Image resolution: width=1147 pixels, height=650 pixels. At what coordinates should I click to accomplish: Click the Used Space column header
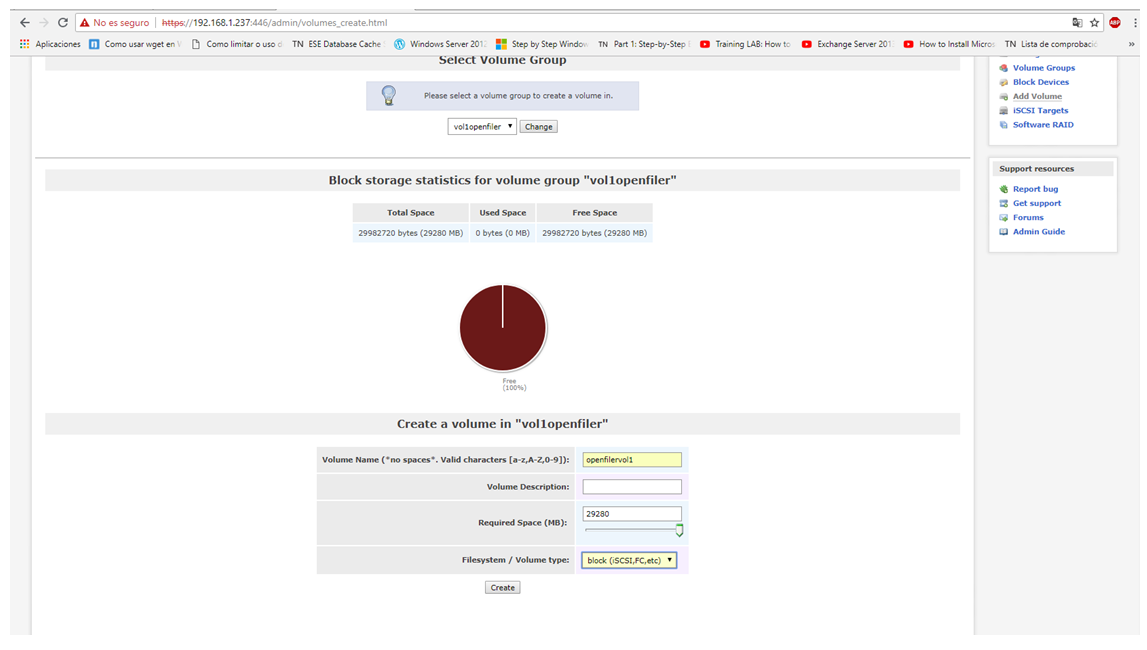coord(503,213)
